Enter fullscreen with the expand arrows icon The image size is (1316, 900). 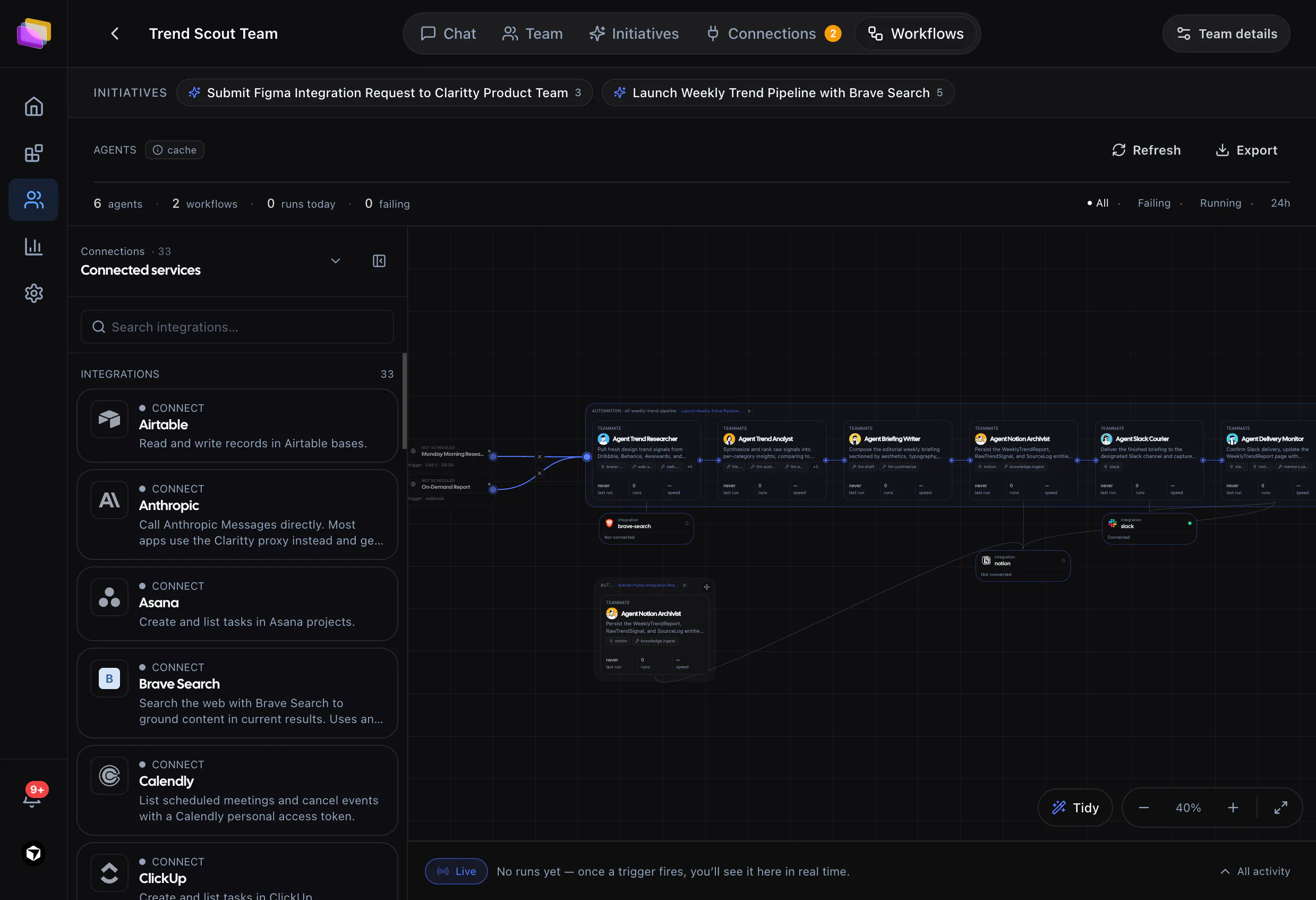[x=1280, y=808]
